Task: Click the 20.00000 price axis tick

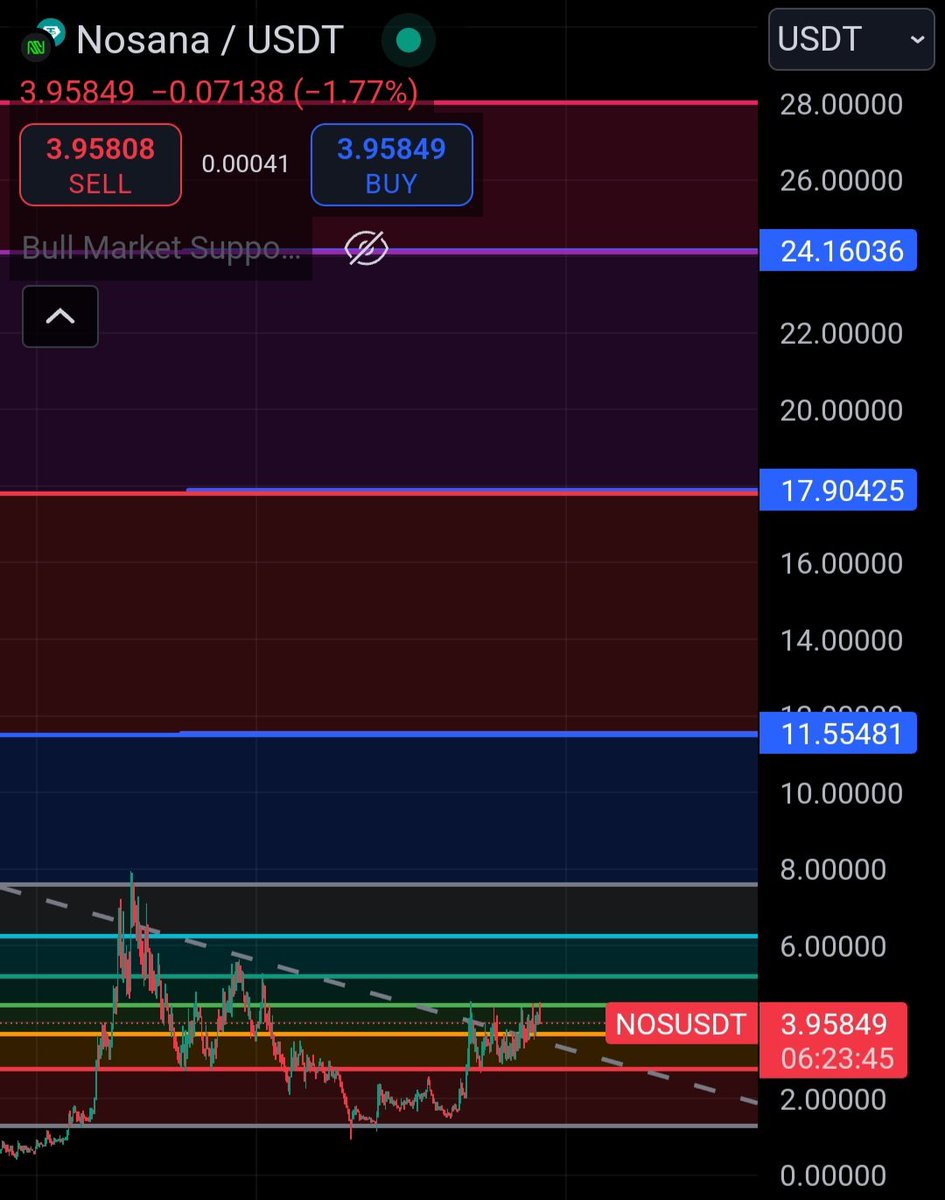Action: [x=841, y=410]
